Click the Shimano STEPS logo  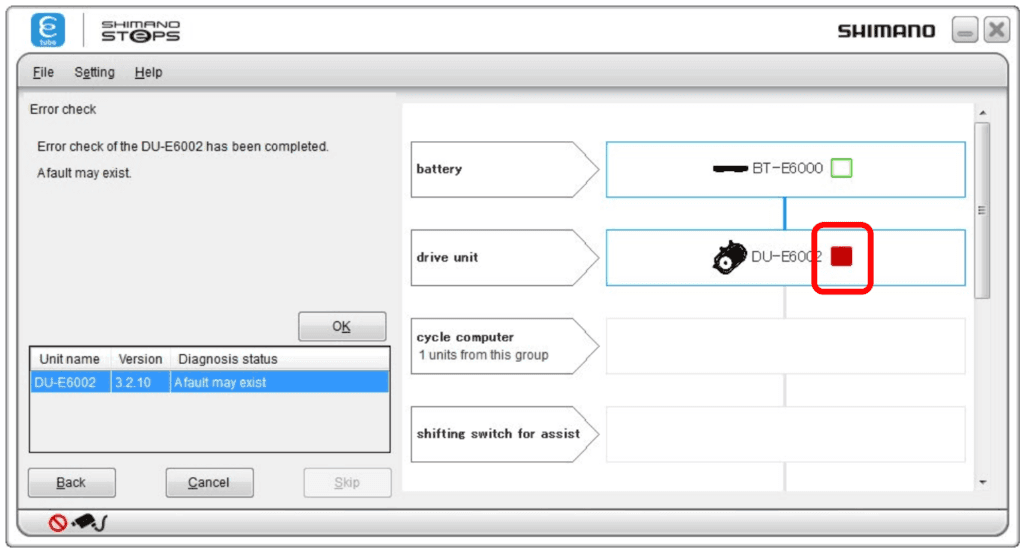pos(140,31)
